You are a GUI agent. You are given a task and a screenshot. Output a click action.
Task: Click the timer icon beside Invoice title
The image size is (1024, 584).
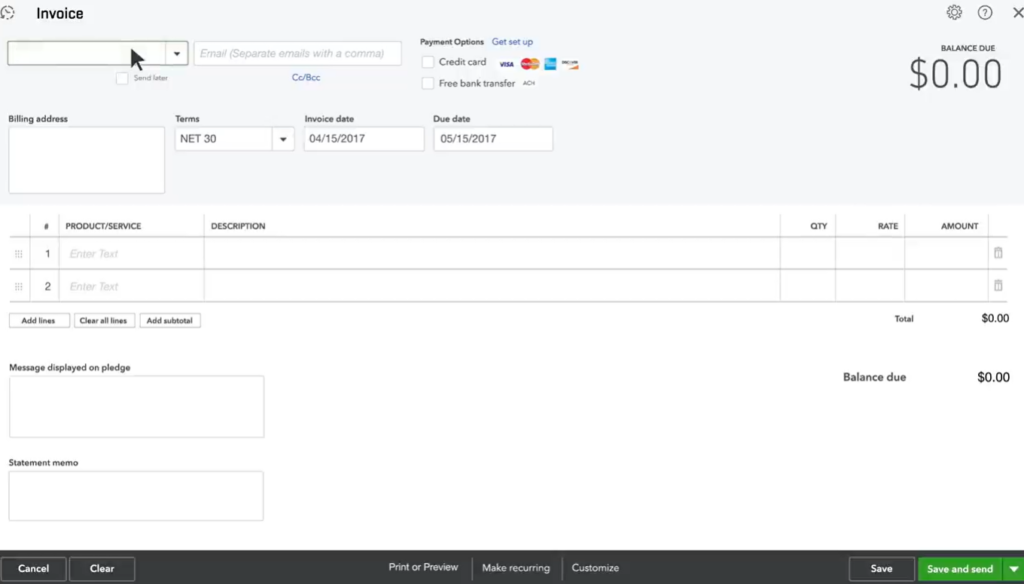tap(10, 13)
